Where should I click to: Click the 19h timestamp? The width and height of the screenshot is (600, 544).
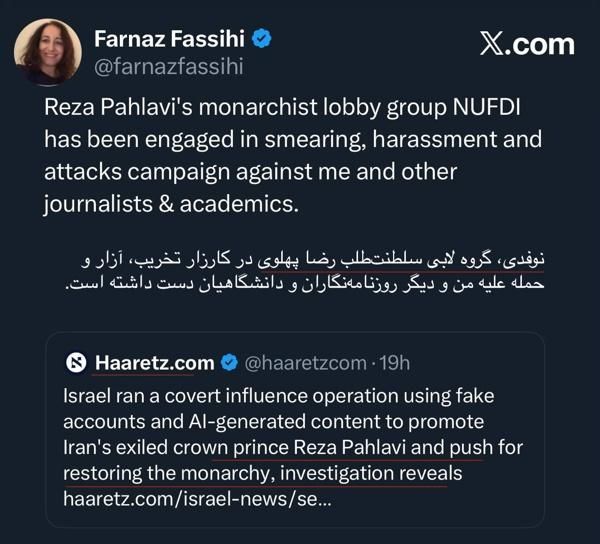[x=391, y=361]
